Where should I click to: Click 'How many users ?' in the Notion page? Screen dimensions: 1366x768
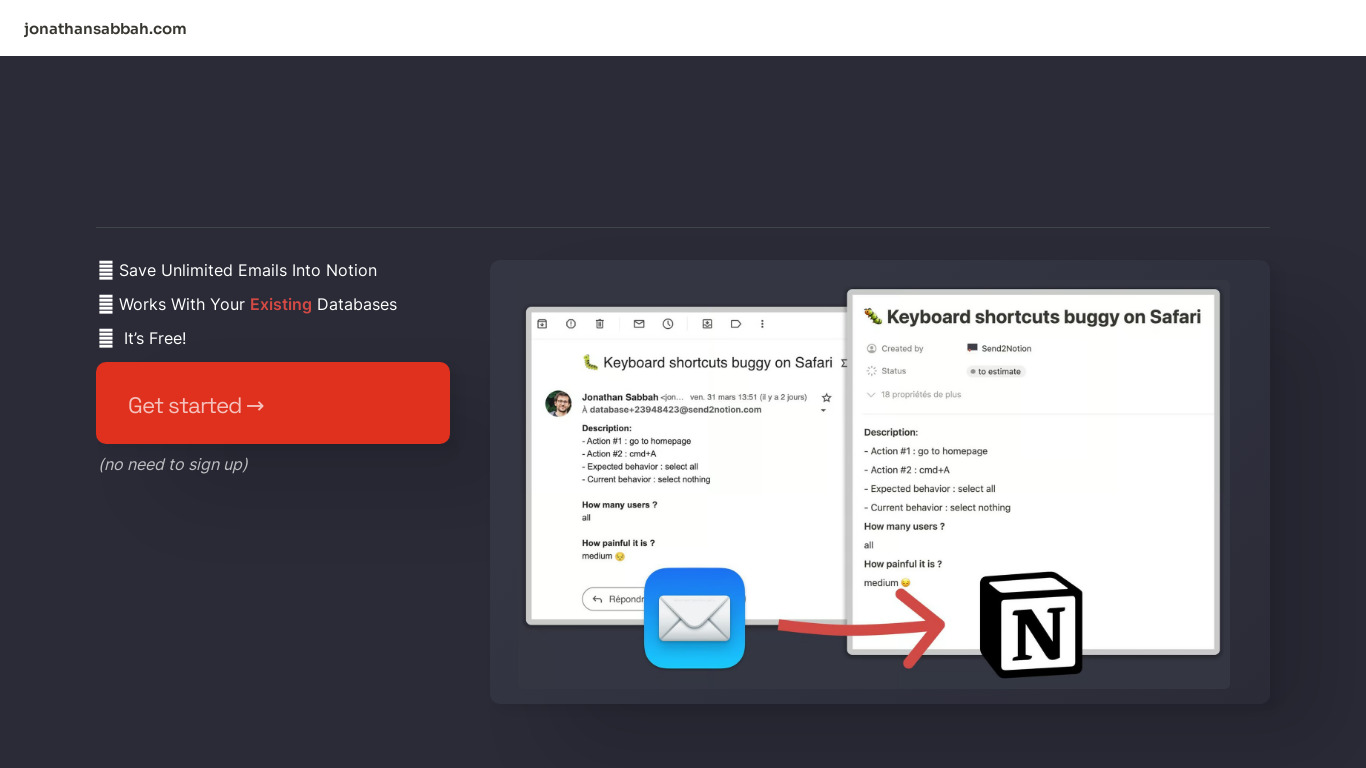click(x=904, y=526)
